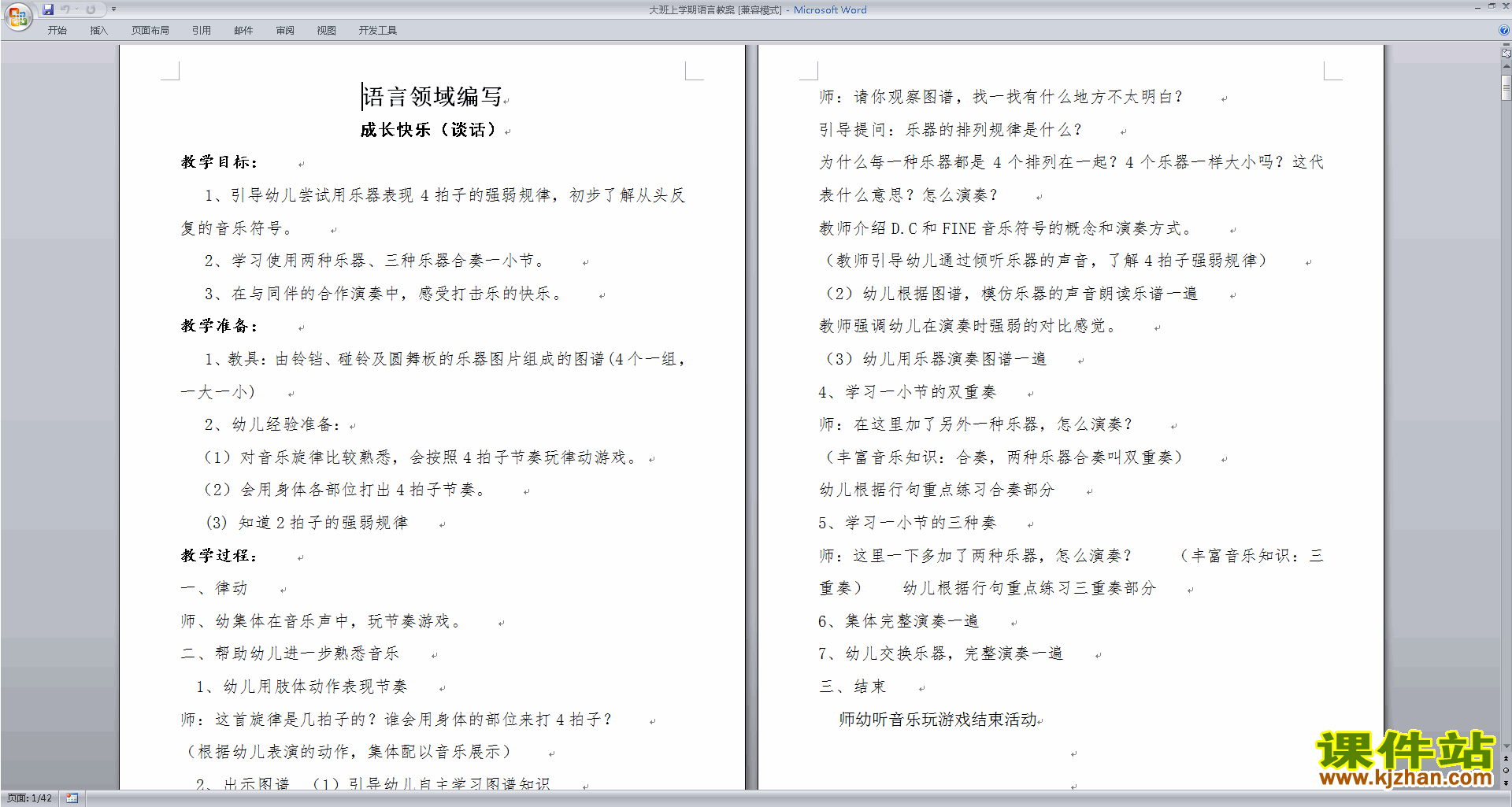
Task: Click the vertical scrollbar down arrow
Action: 1506,746
